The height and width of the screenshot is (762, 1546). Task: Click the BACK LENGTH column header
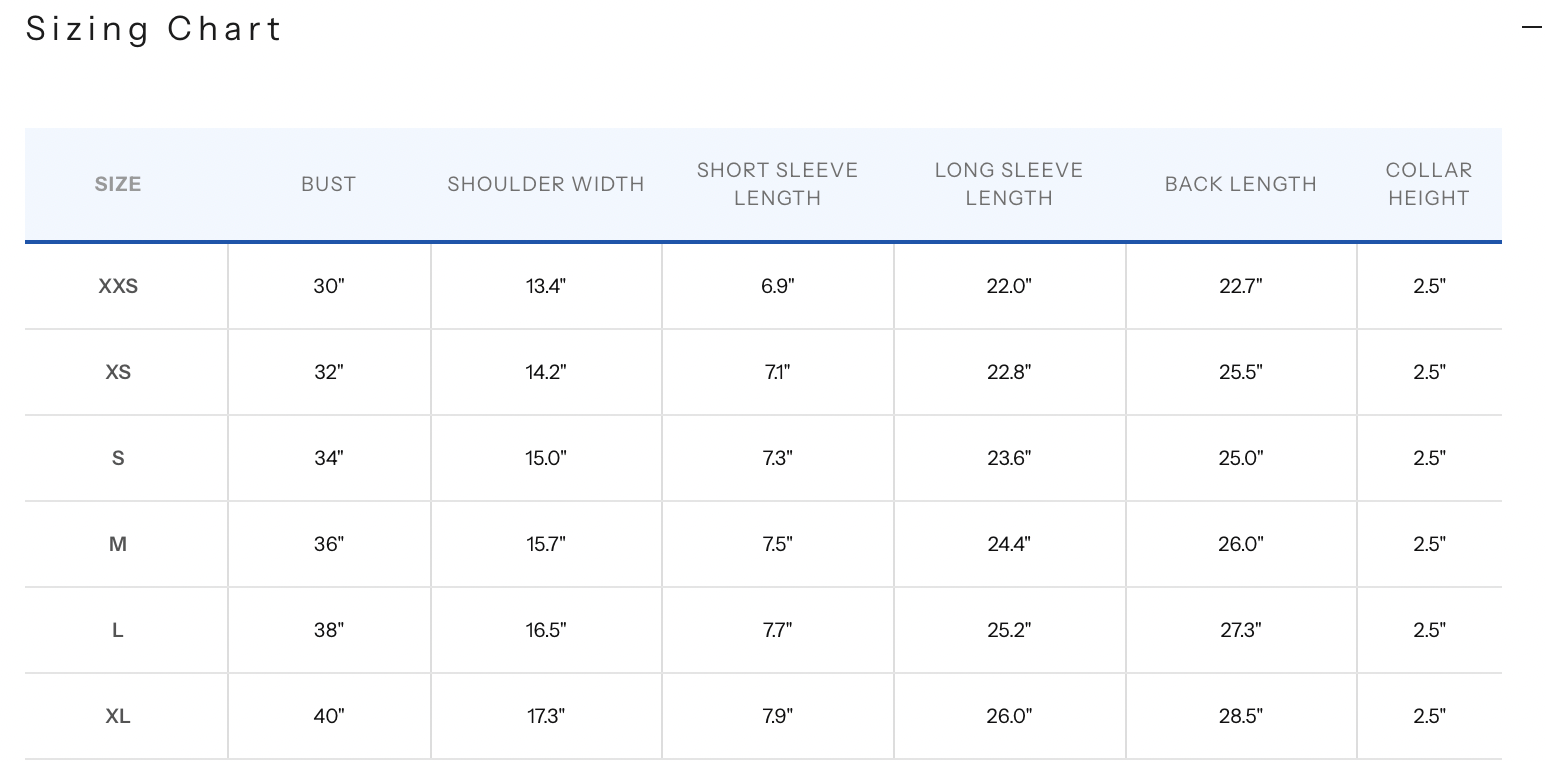tap(1240, 184)
